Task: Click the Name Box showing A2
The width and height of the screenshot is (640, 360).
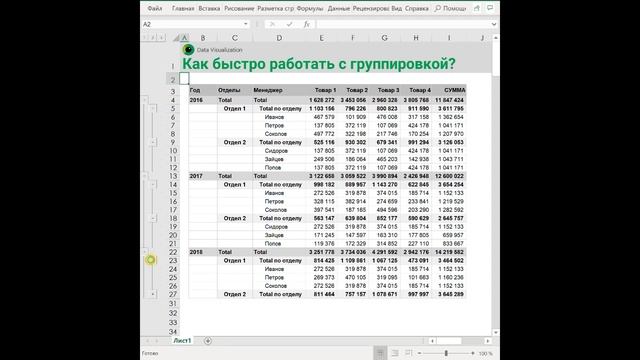Action: [192, 24]
